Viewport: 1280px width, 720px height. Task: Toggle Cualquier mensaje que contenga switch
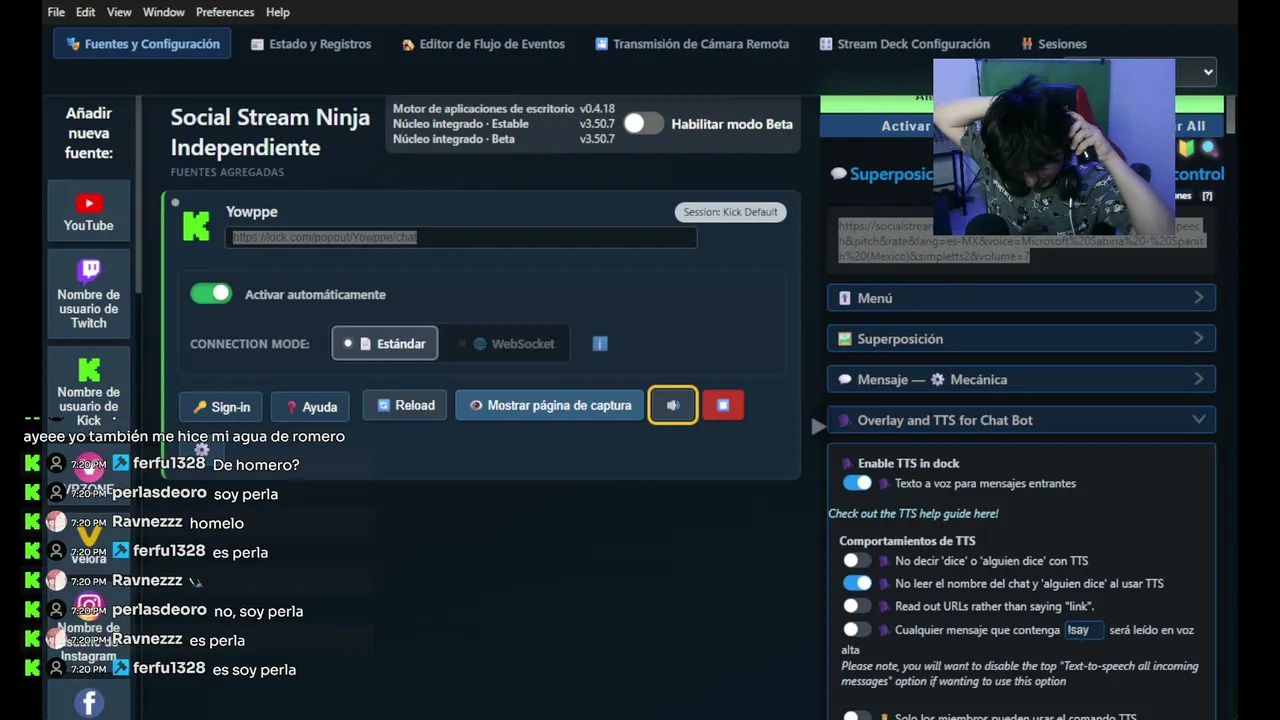pyautogui.click(x=857, y=630)
